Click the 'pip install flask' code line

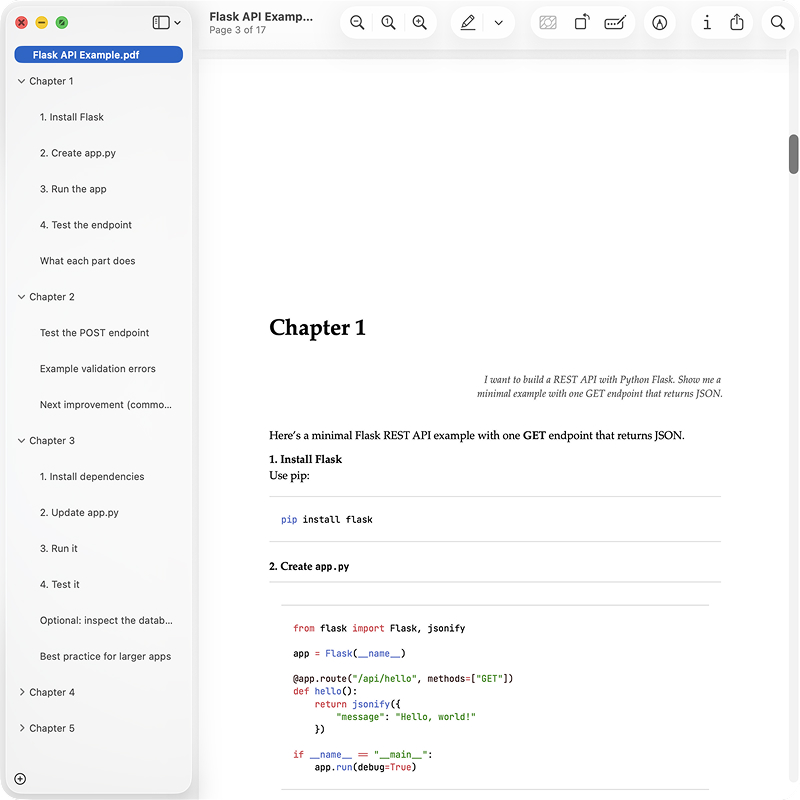(x=327, y=519)
